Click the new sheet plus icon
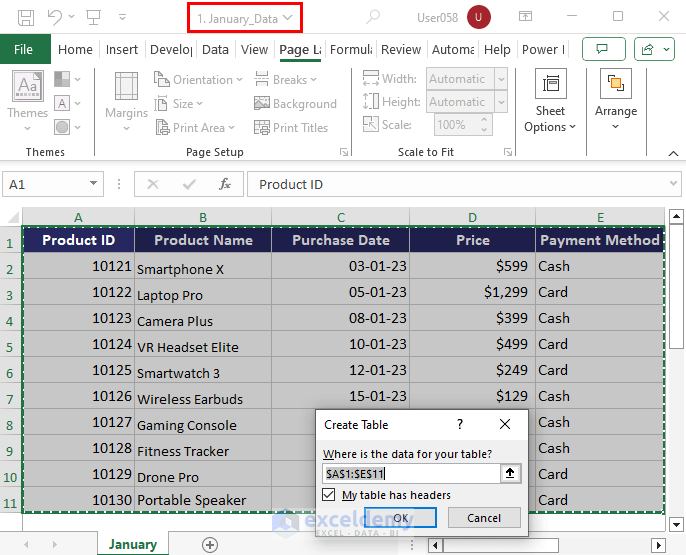Screen dimensions: 686x555 click(209, 545)
